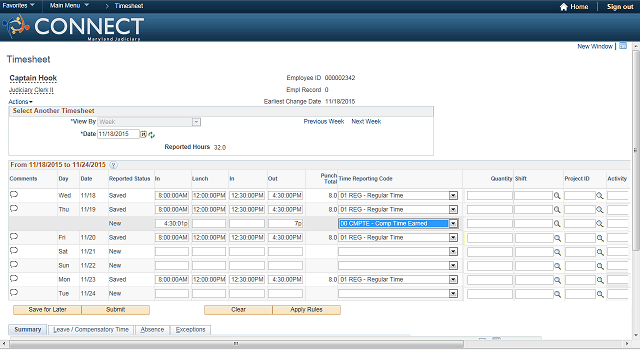The width and height of the screenshot is (640, 360).
Task: Open the Main Menu dropdown
Action: (69, 6)
